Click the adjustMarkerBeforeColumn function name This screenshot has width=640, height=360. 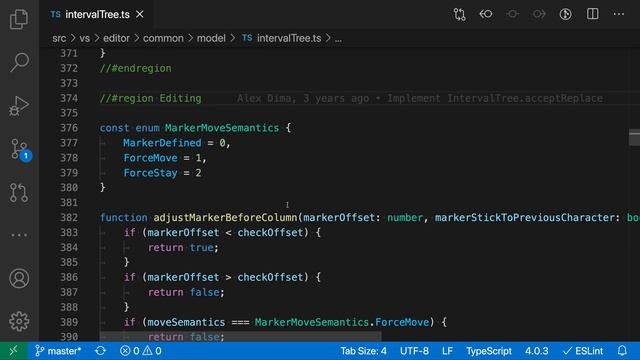(x=225, y=218)
